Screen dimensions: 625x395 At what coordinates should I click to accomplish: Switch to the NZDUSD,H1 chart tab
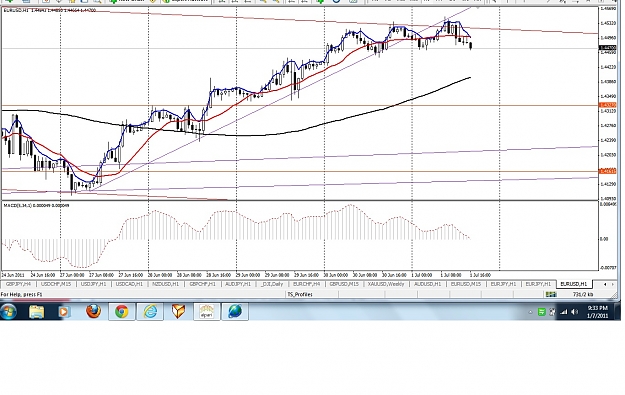click(165, 284)
